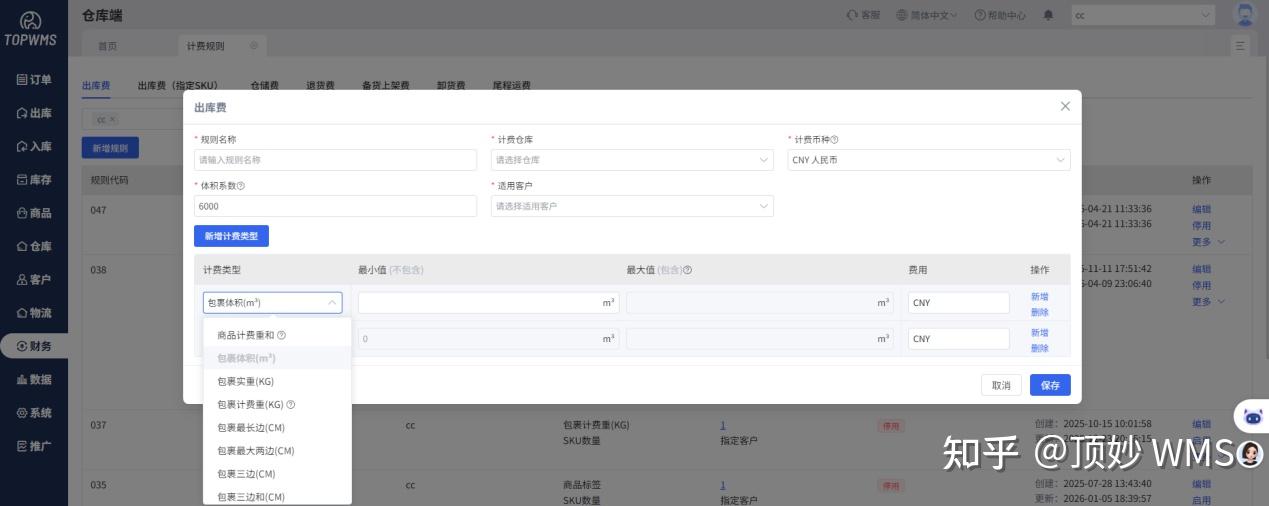Click the user avatar in the top bar

[1245, 14]
